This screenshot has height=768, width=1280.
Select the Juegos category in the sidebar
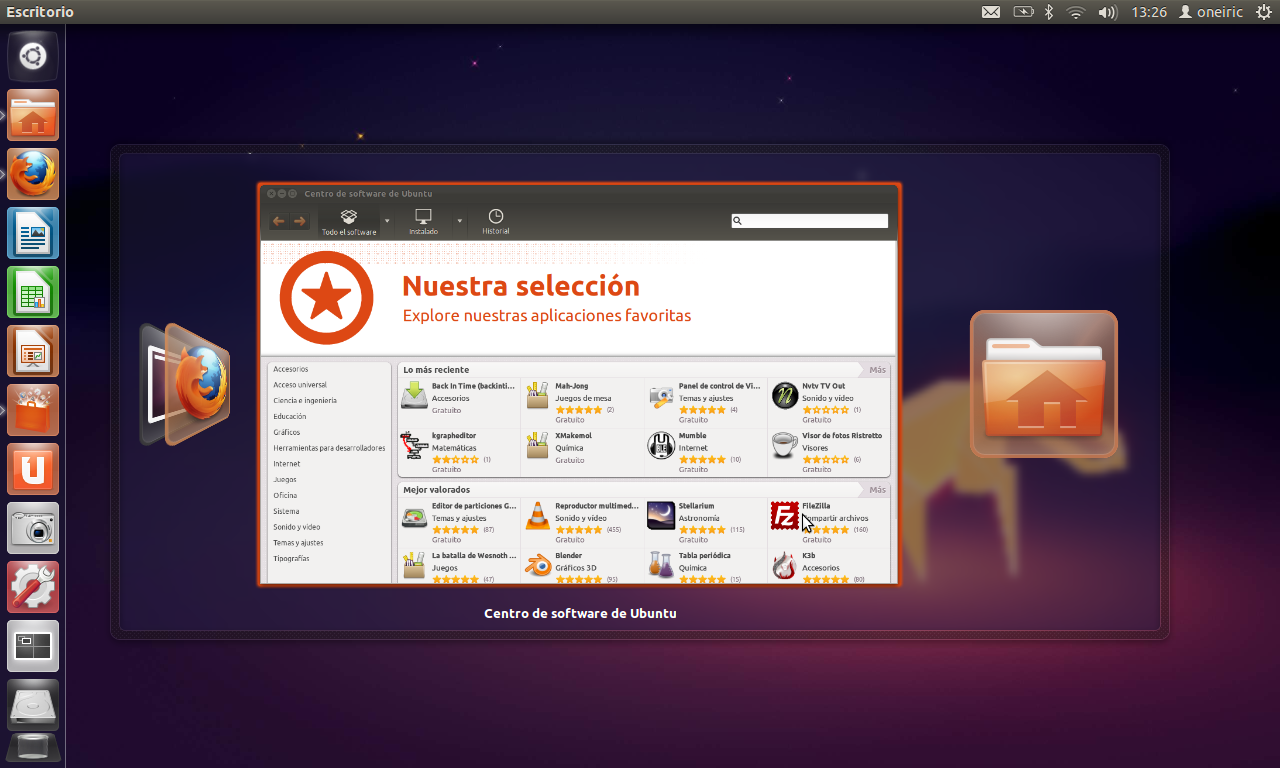[285, 480]
